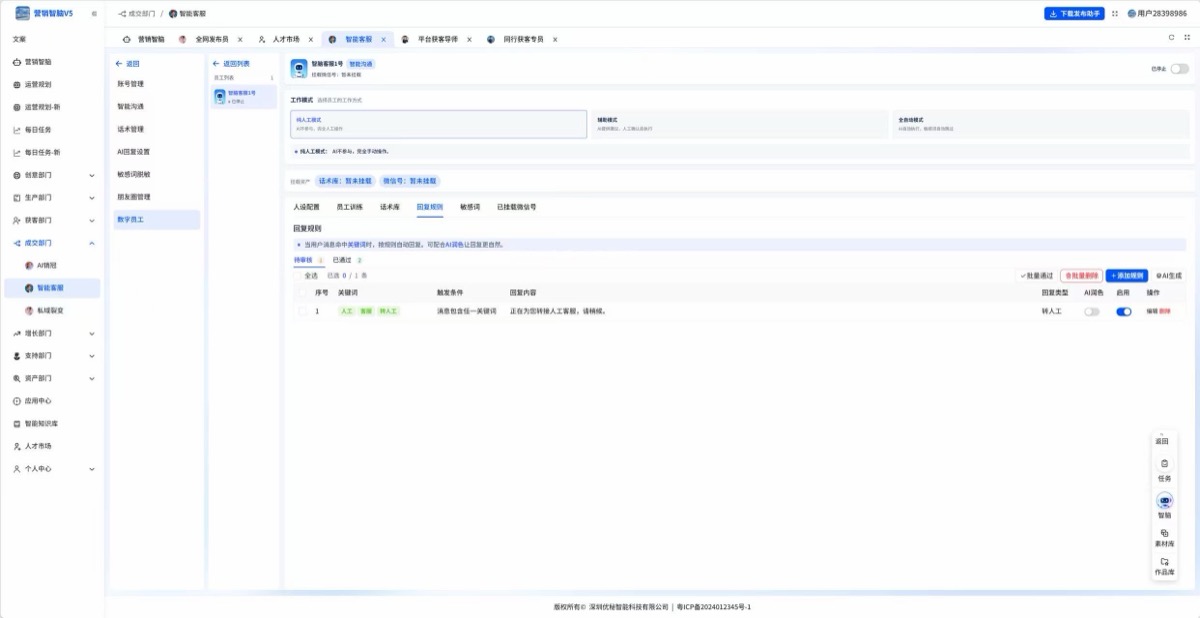Select the 辅助模式 work mode card
The height and width of the screenshot is (618, 1200).
740,124
